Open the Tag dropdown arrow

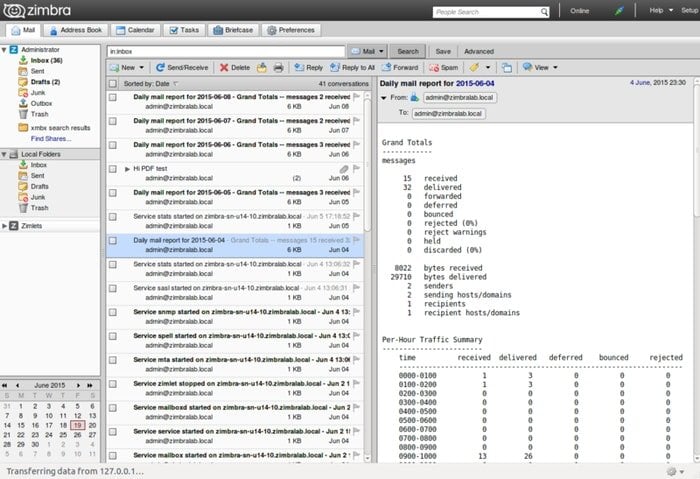pyautogui.click(x=488, y=67)
